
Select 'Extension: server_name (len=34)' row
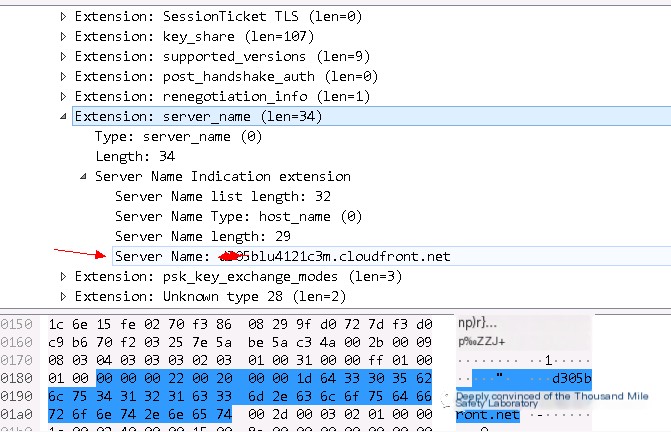point(371,116)
